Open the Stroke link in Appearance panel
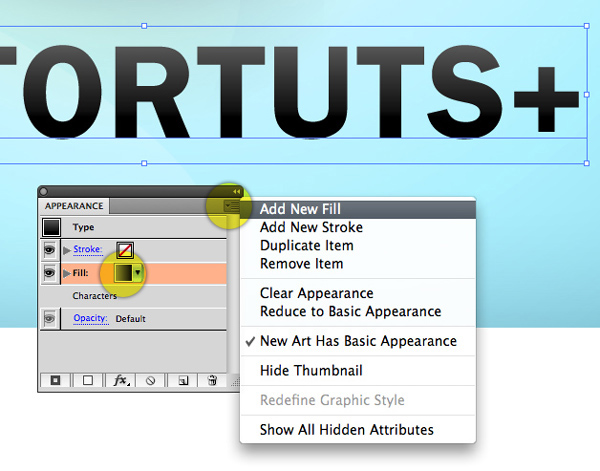 tap(88, 249)
